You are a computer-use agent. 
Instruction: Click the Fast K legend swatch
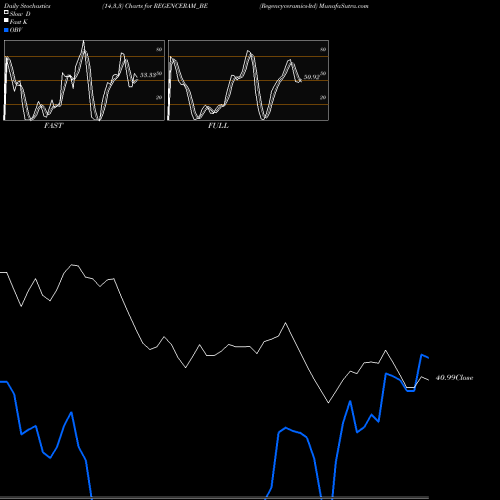click(x=6, y=21)
